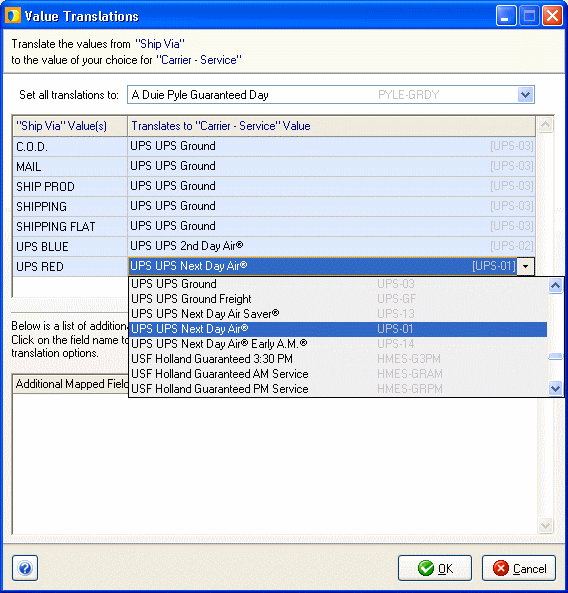Click Additional Mapped Fields scroll down arrow
This screenshot has width=568, height=593.
545,525
